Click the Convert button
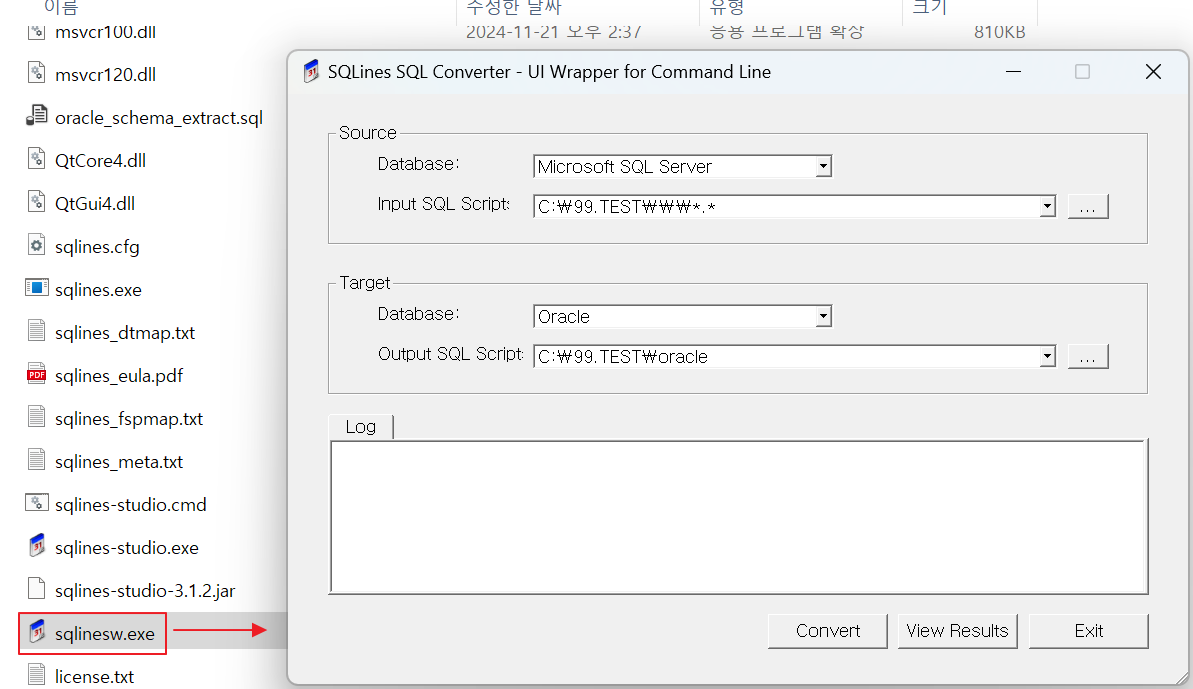The height and width of the screenshot is (689, 1193). click(x=828, y=631)
